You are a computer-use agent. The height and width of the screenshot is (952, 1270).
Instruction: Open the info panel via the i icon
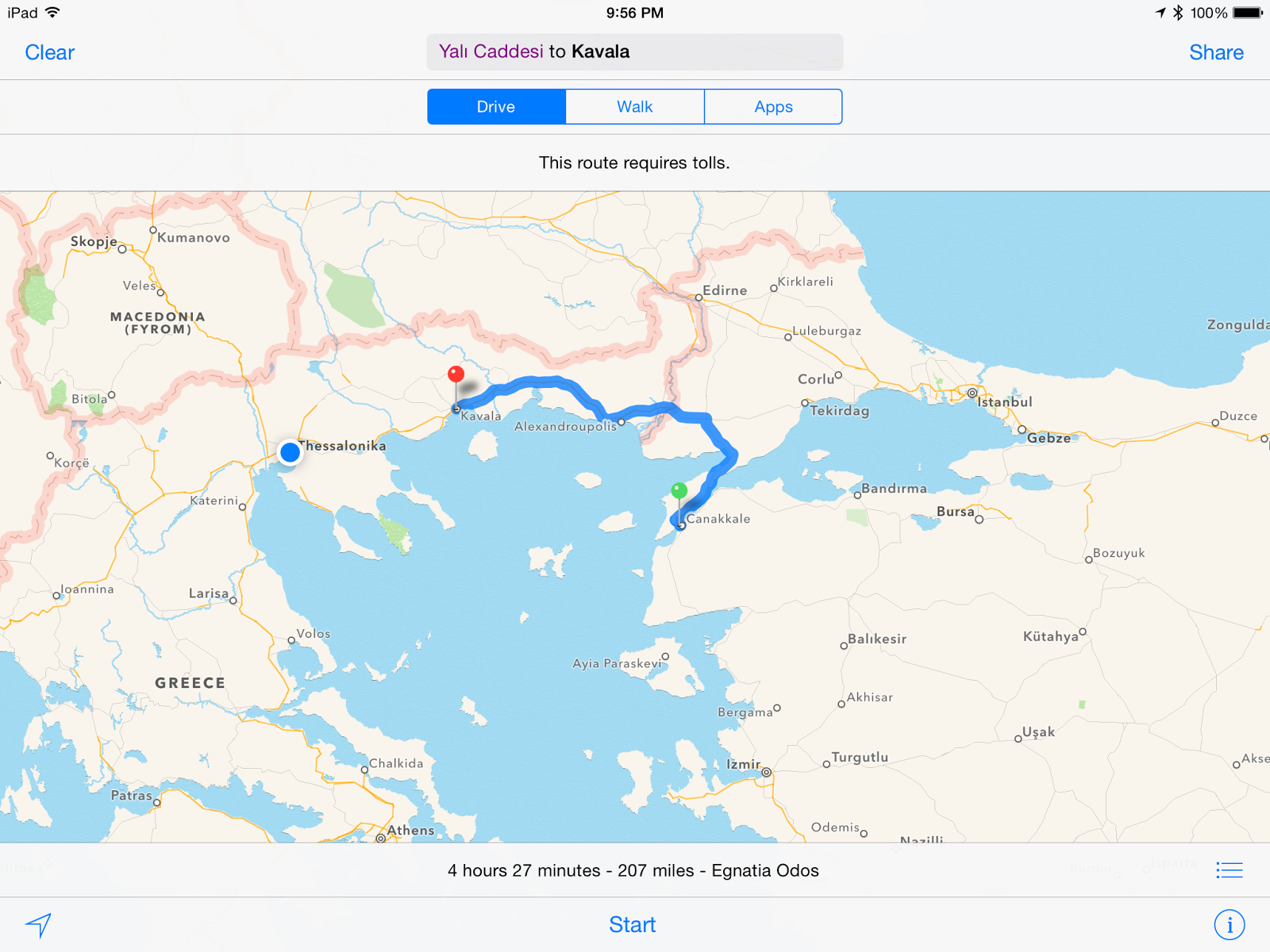pos(1229,924)
